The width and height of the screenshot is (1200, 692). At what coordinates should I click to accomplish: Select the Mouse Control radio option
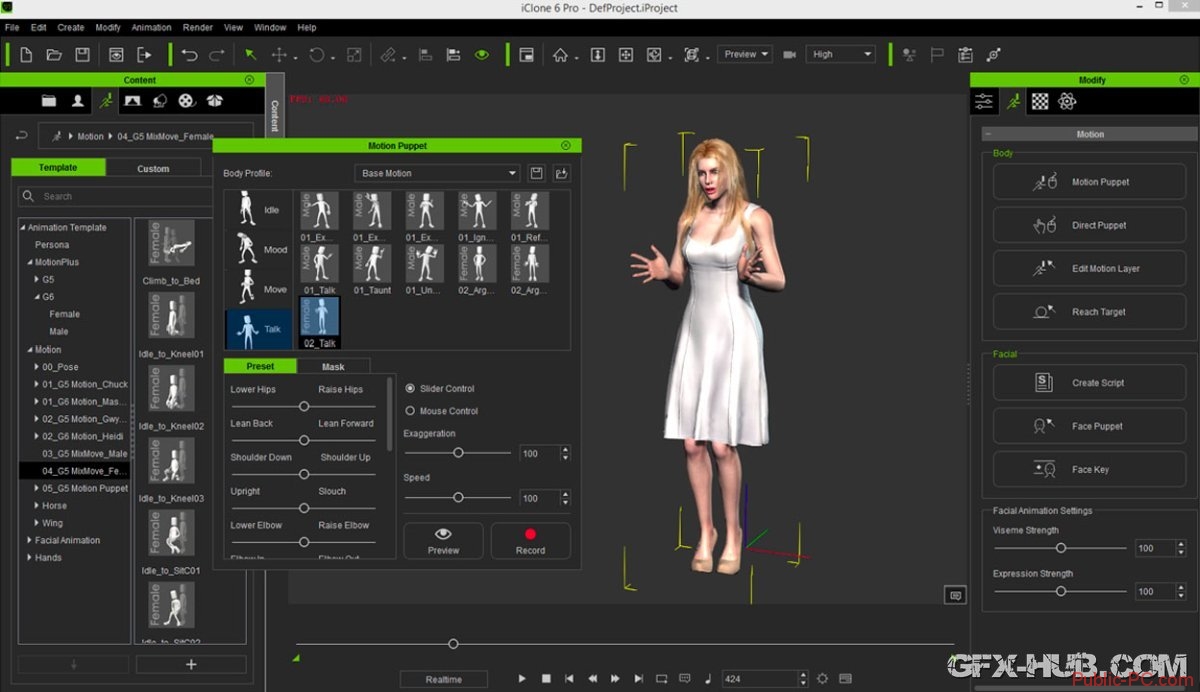410,411
